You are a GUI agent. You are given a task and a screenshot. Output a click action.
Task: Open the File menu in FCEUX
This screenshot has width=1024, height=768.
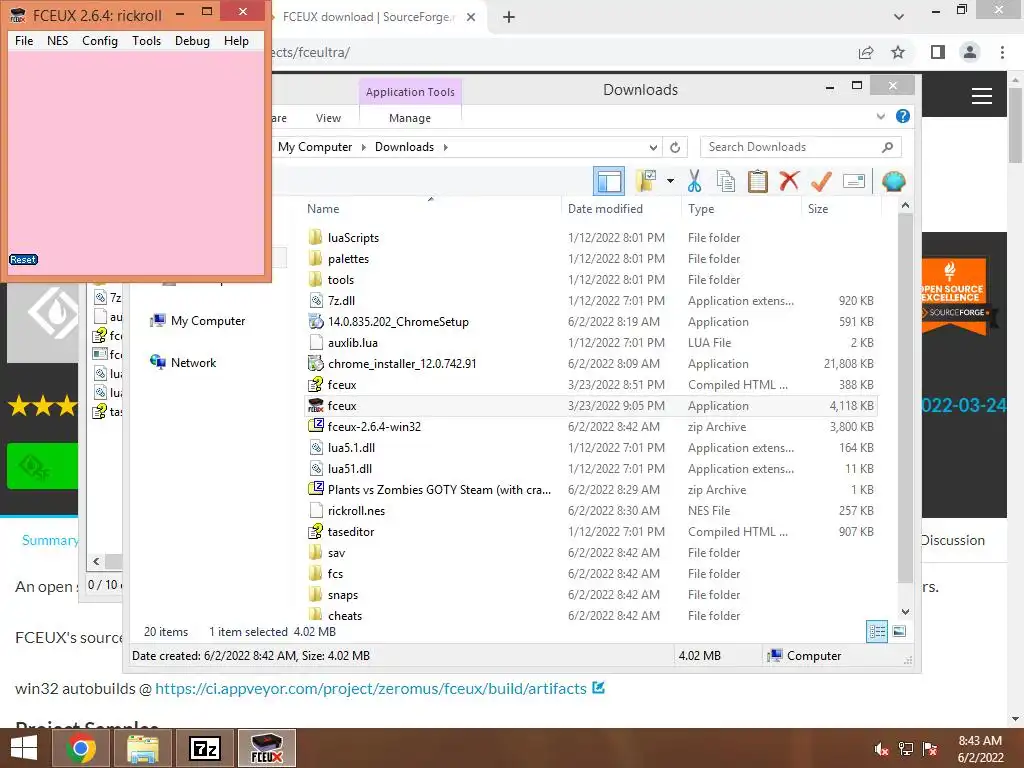click(24, 40)
